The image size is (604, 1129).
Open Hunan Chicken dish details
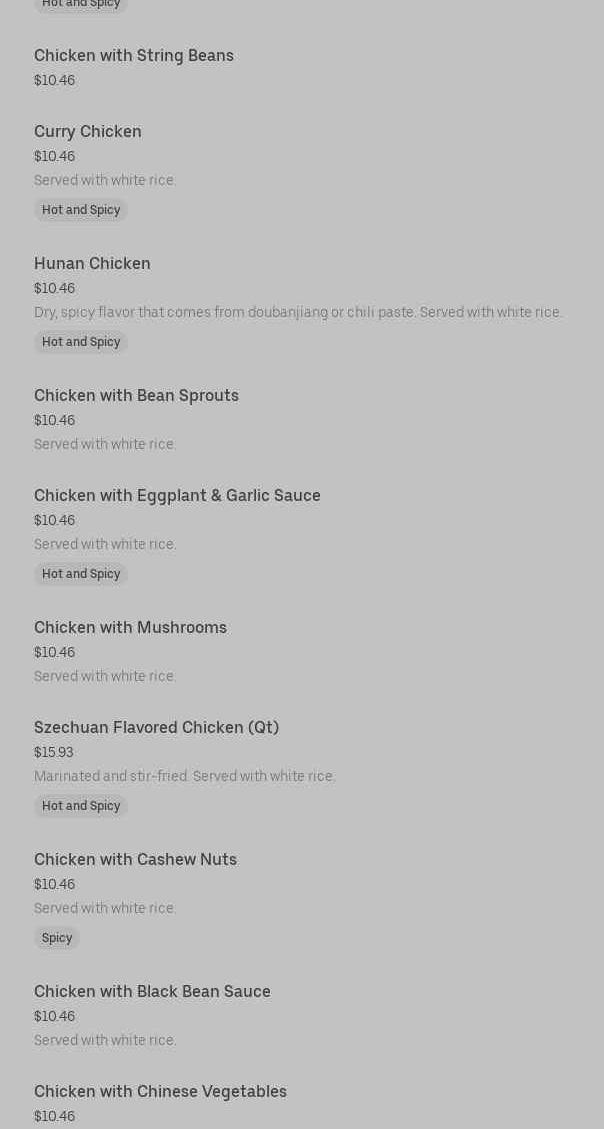[x=92, y=264]
